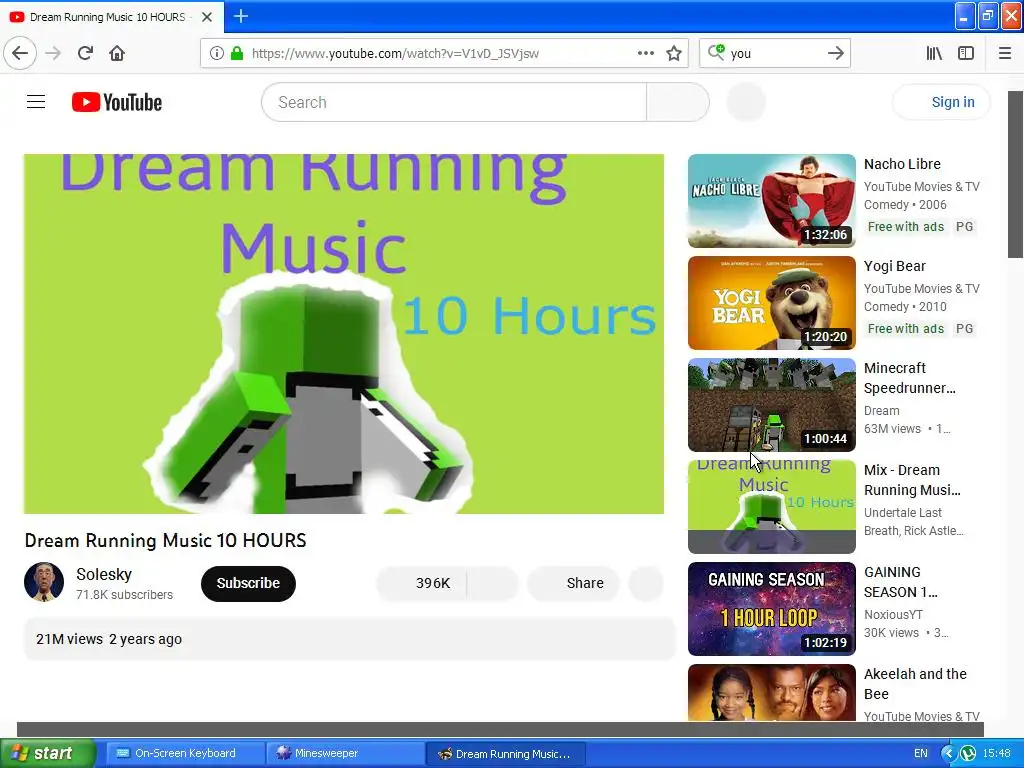Open the YouTube guide hamburger menu
The height and width of the screenshot is (768, 1024).
point(36,102)
